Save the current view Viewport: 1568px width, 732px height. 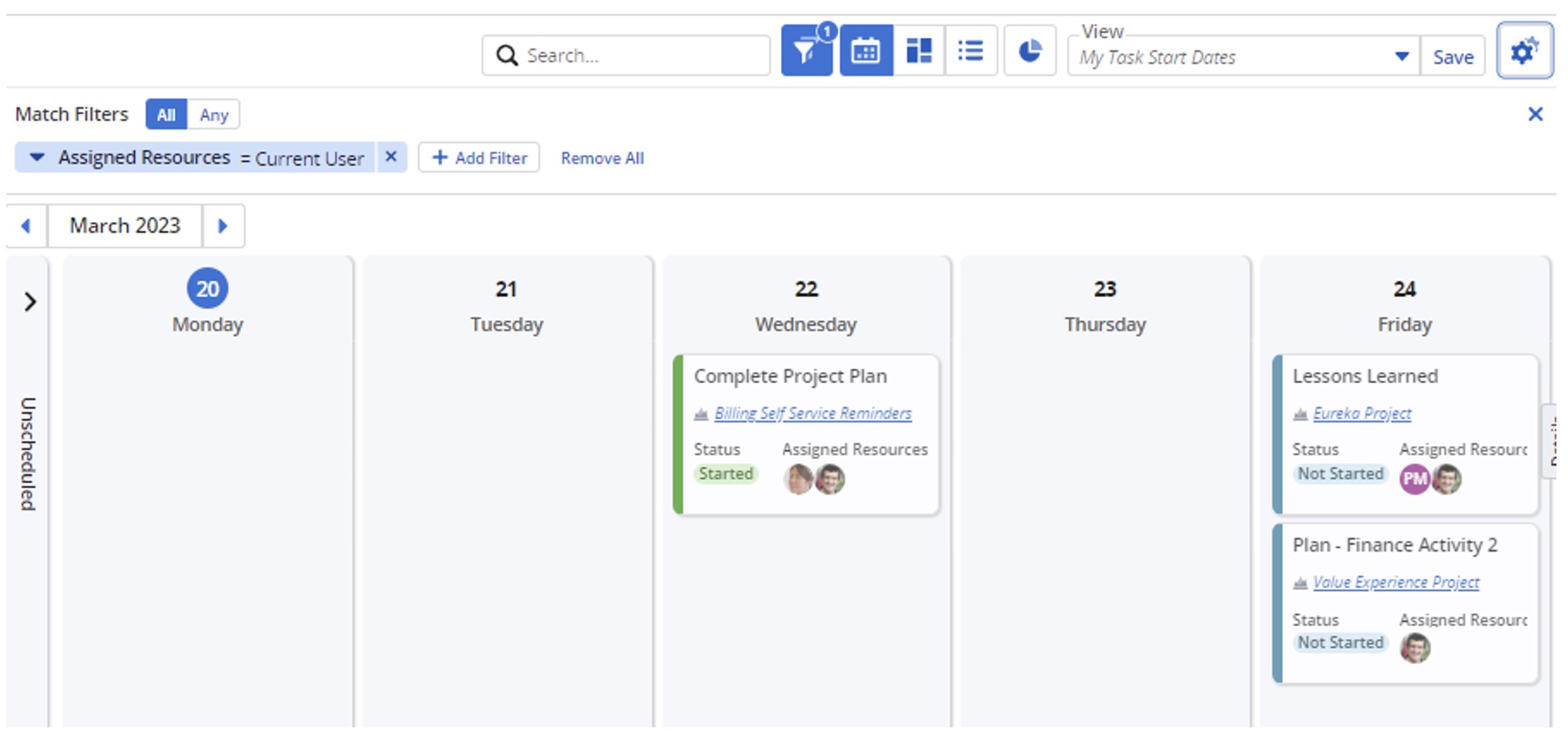pyautogui.click(x=1452, y=56)
